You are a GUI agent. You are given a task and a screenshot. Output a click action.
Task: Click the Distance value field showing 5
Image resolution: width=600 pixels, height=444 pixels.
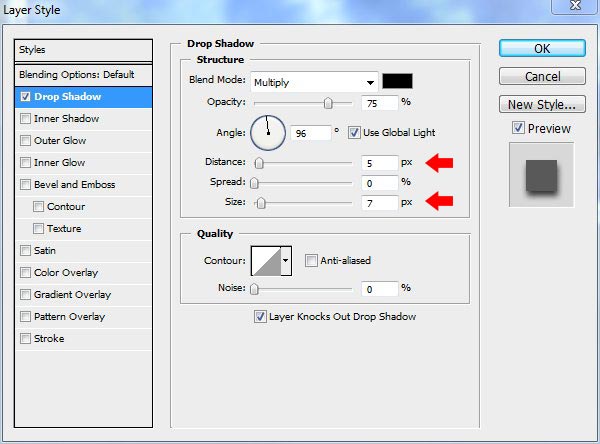click(380, 163)
